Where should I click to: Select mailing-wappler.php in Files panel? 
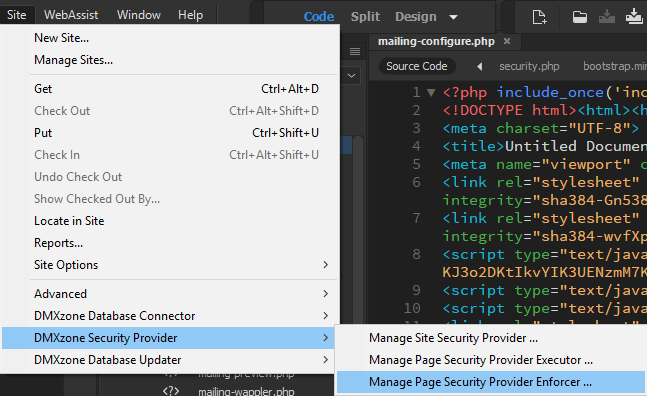246,391
